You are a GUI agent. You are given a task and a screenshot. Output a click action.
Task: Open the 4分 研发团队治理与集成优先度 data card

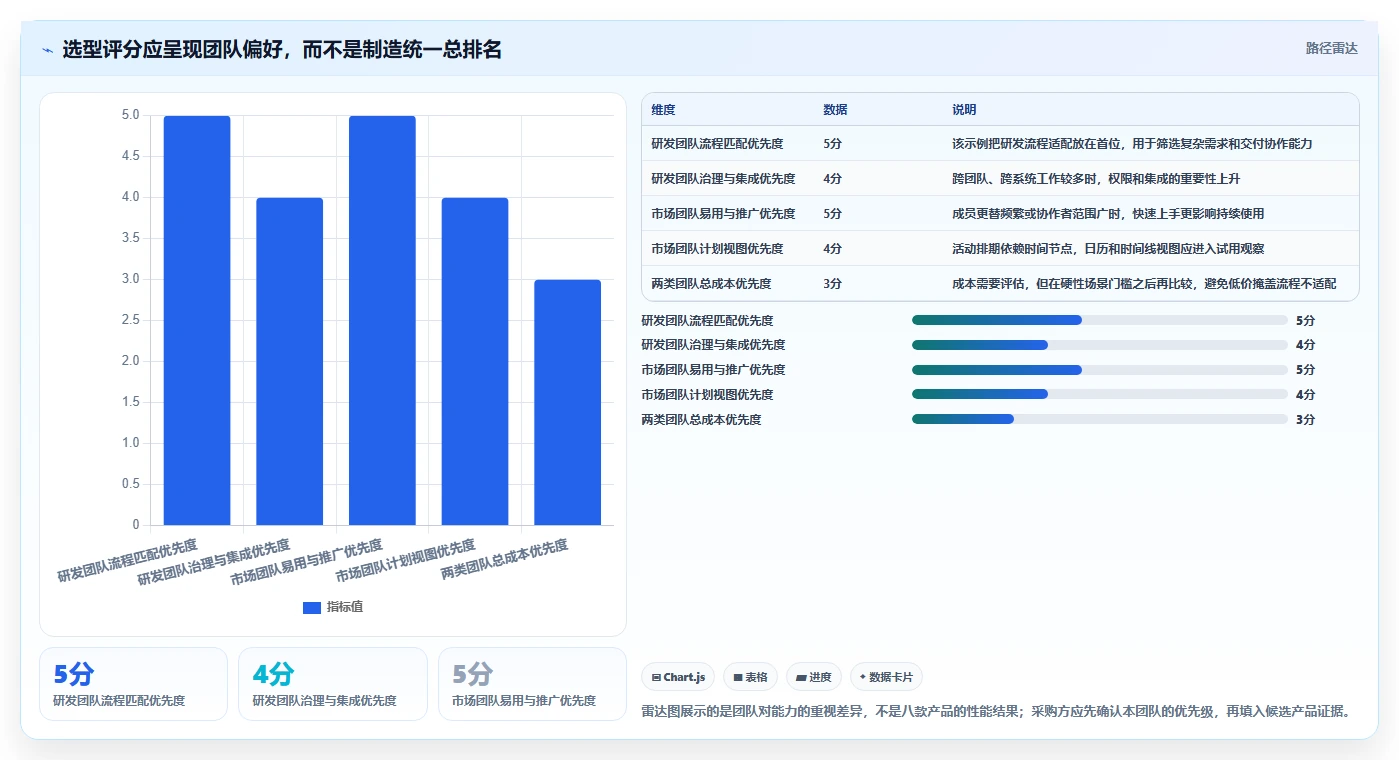click(332, 684)
